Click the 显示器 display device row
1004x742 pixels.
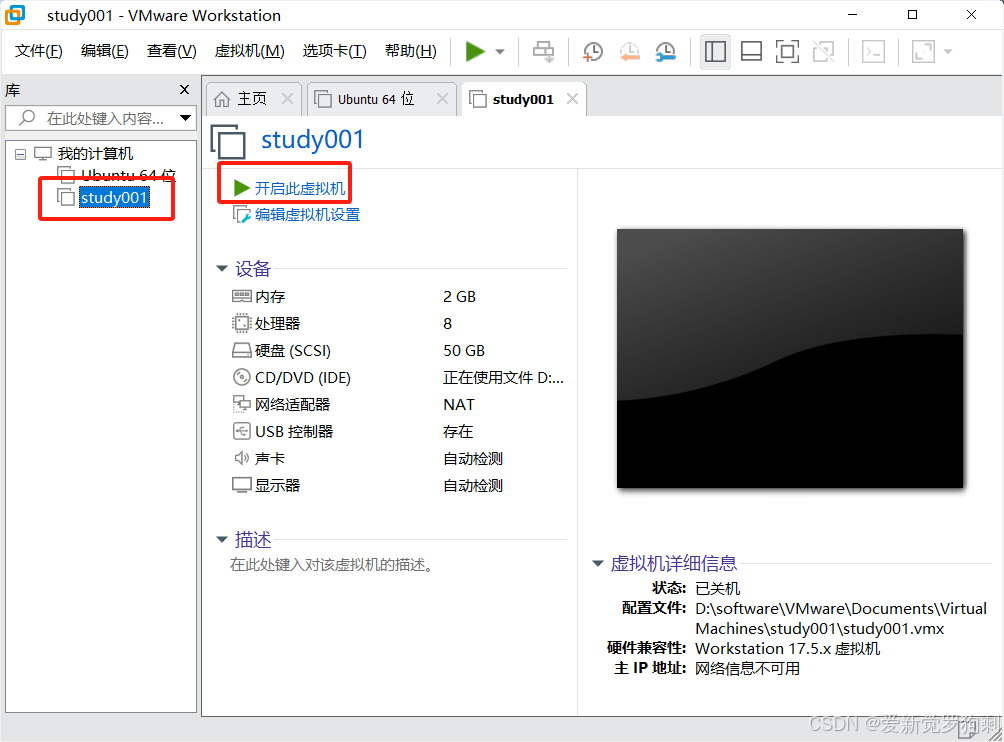tap(398, 485)
